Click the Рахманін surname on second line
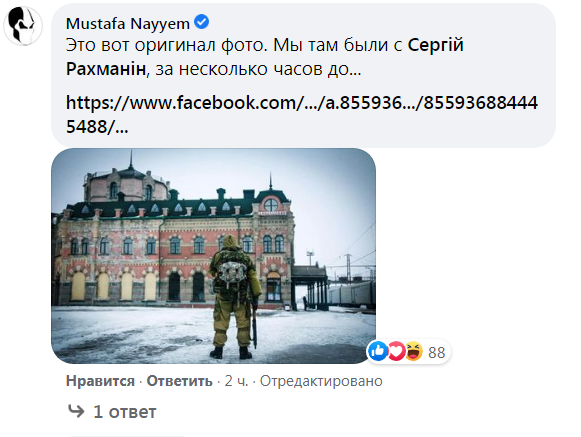This screenshot has height=437, width=581. [106, 69]
